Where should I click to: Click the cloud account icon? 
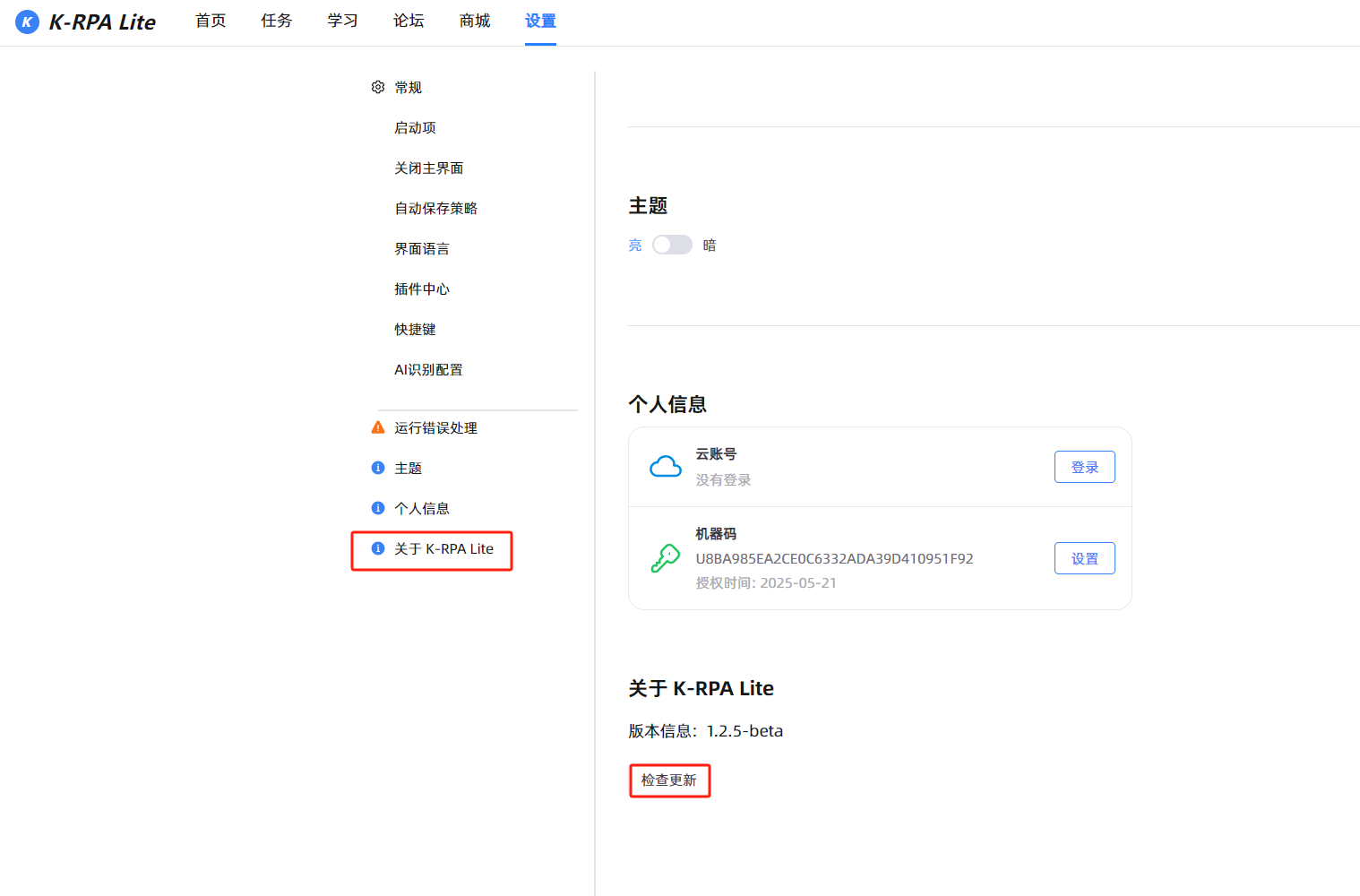(x=666, y=467)
